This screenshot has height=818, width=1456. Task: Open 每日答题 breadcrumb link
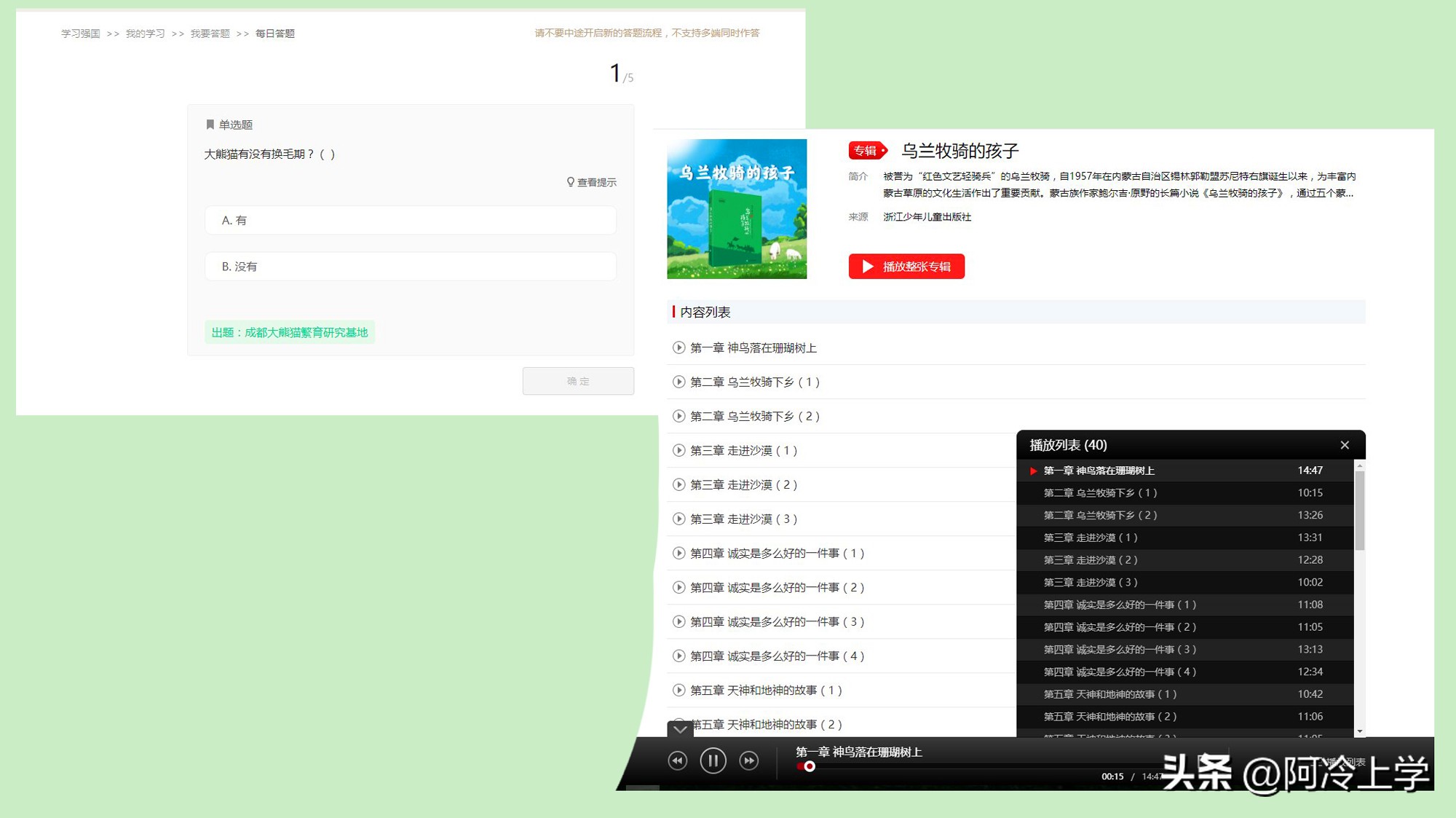tap(274, 33)
